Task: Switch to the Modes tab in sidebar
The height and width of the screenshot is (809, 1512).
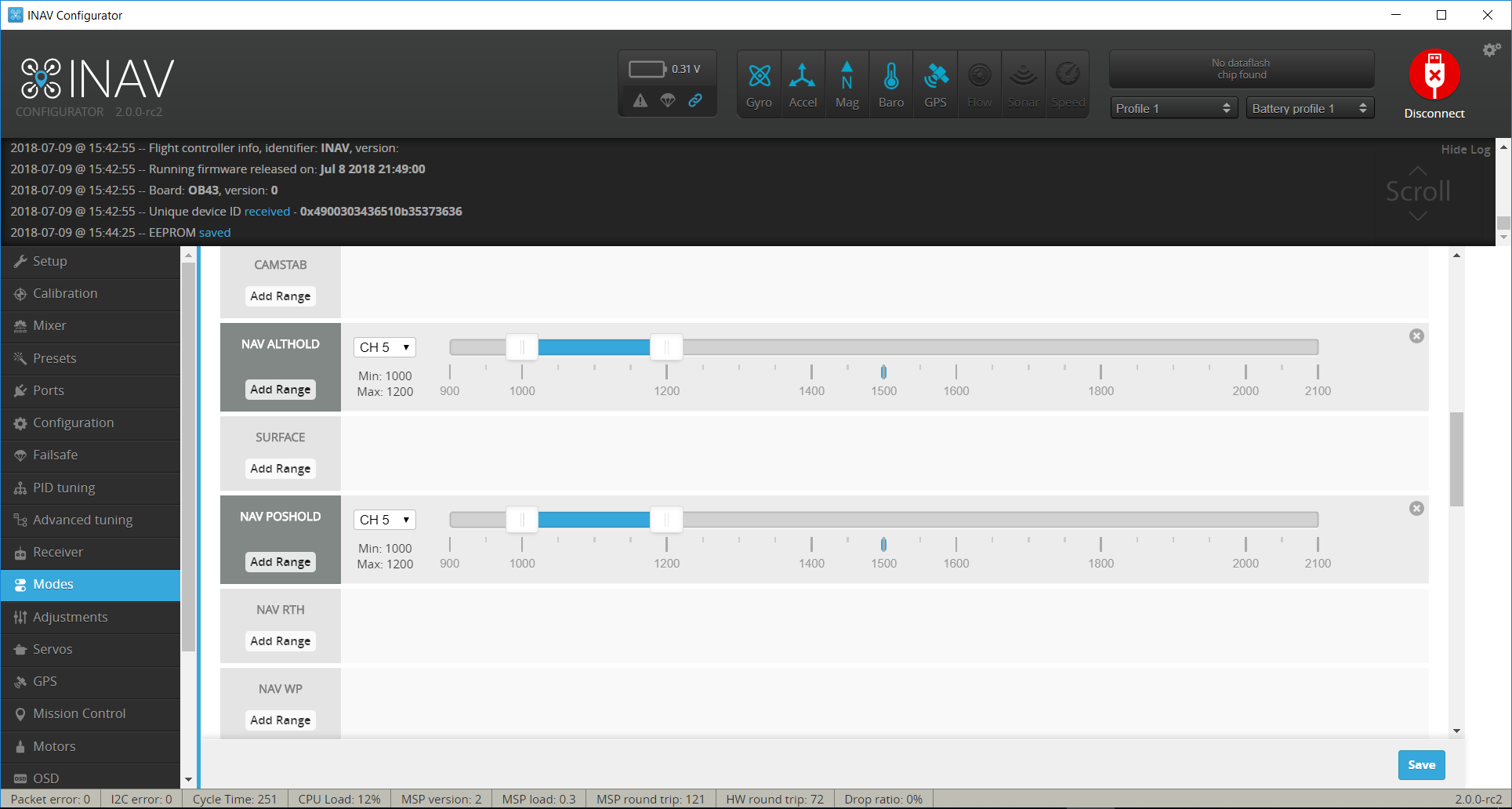Action: (53, 584)
